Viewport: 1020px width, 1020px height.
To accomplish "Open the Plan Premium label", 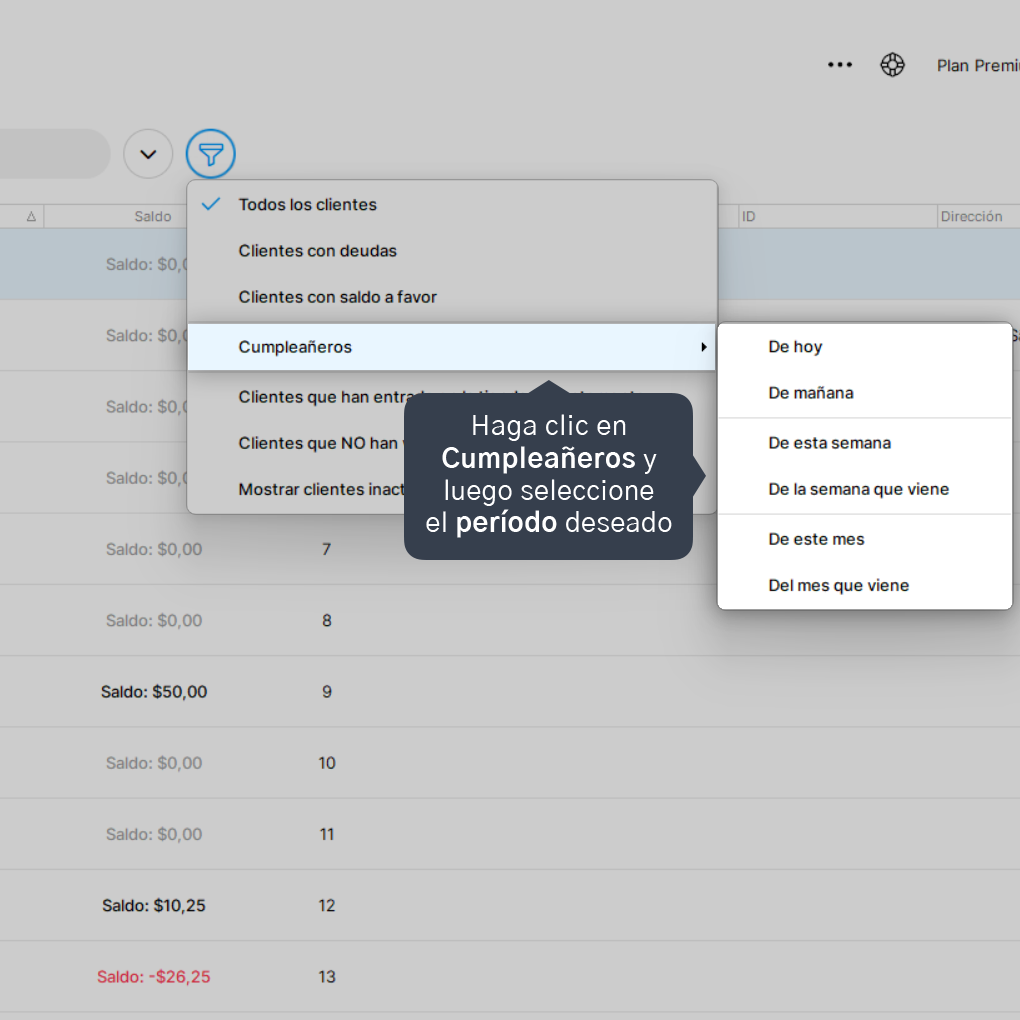I will click(x=978, y=66).
